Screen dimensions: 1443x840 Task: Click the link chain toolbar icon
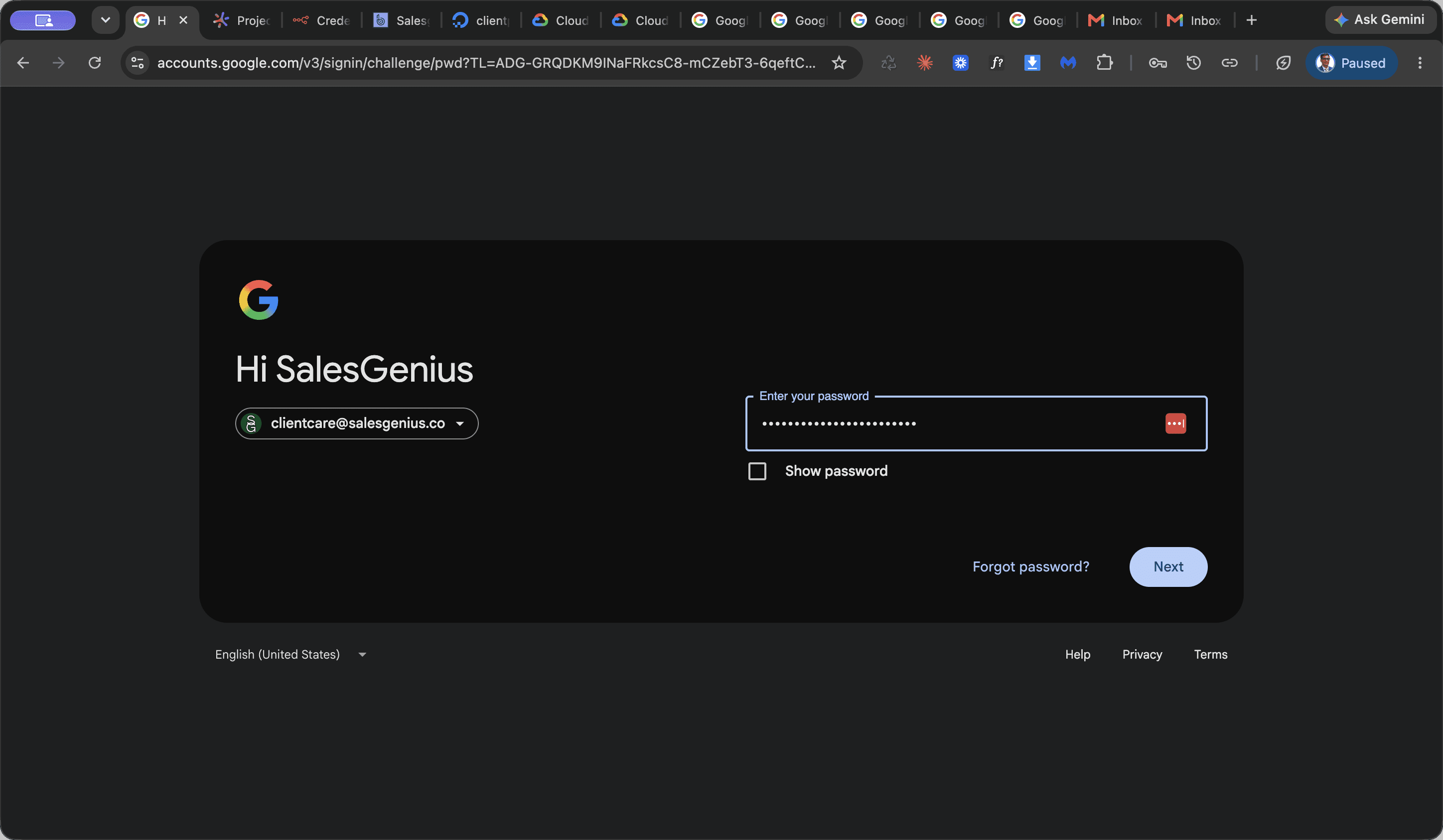[x=1229, y=63]
